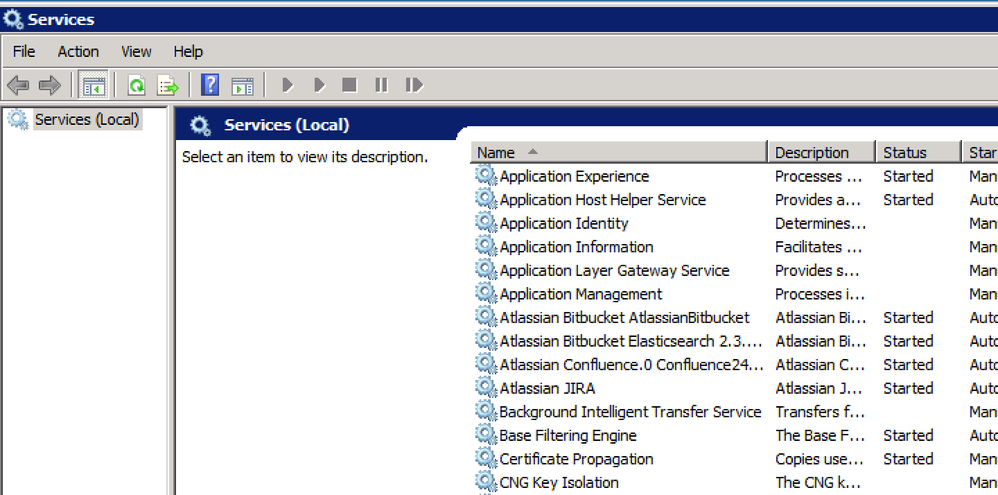
Task: Click the Refresh toolbar icon
Action: (136, 85)
